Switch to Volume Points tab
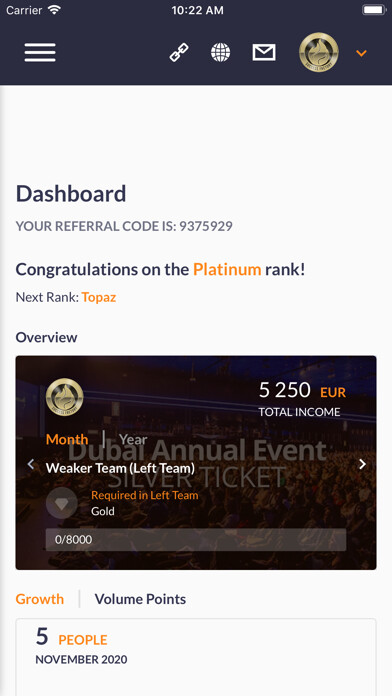The width and height of the screenshot is (392, 696). [x=140, y=599]
